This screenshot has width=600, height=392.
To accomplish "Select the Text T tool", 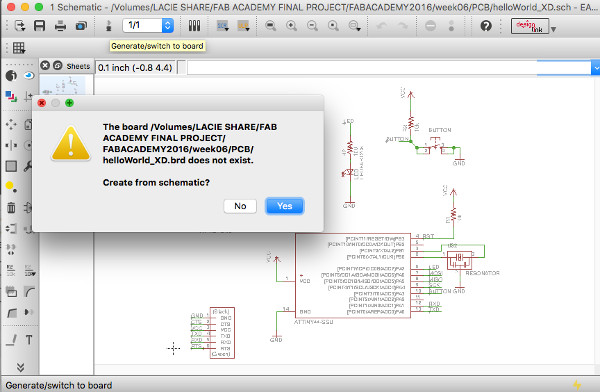I will (x=29, y=340).
